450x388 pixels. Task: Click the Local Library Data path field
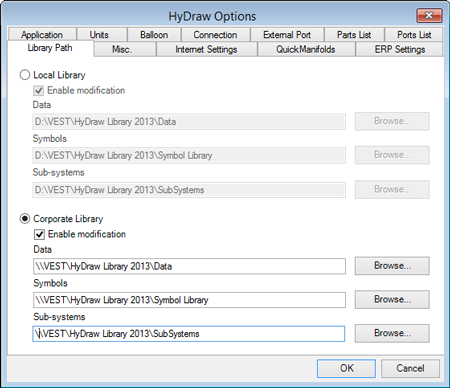(x=189, y=122)
